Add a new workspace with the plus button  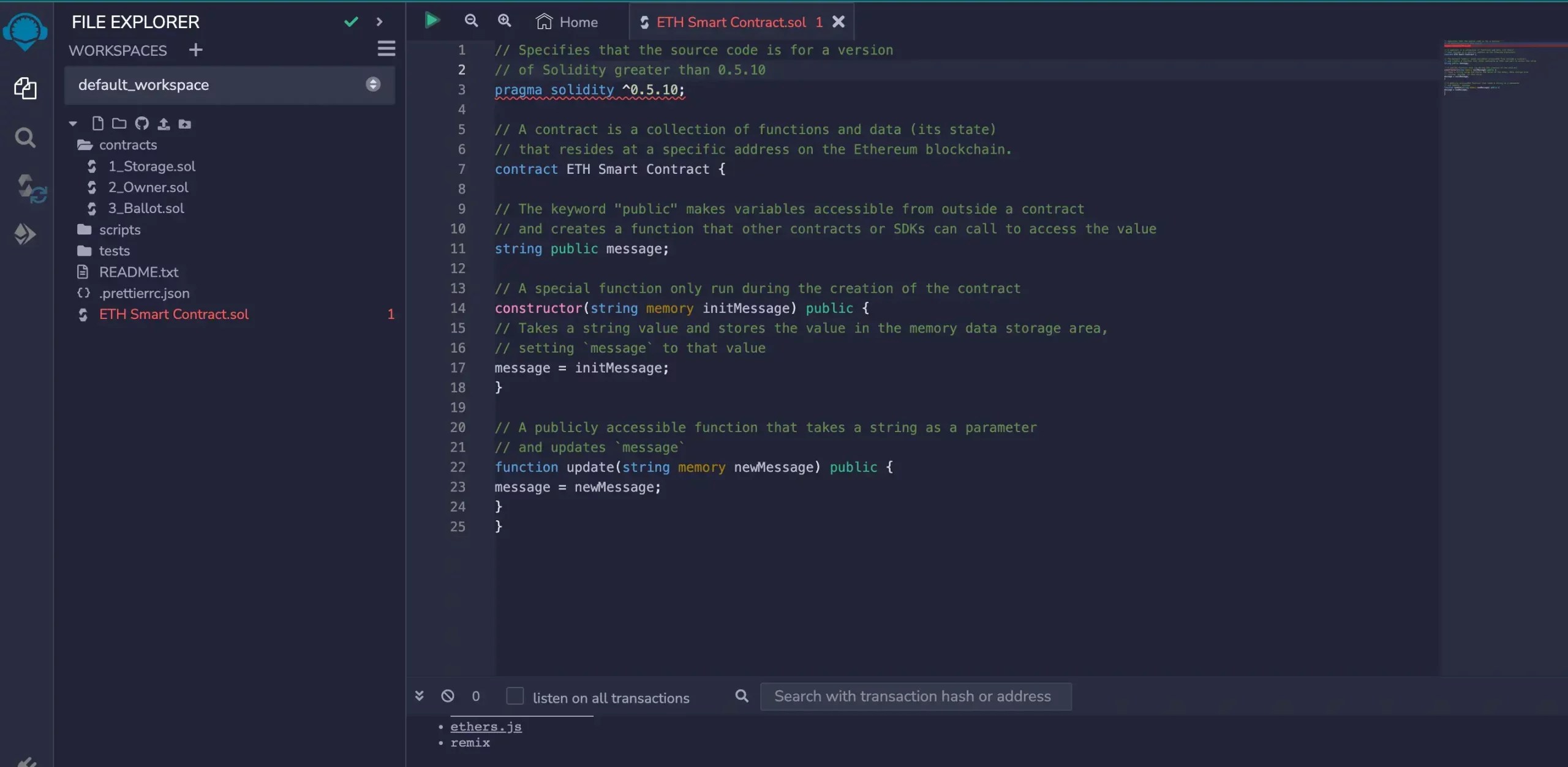click(x=195, y=50)
